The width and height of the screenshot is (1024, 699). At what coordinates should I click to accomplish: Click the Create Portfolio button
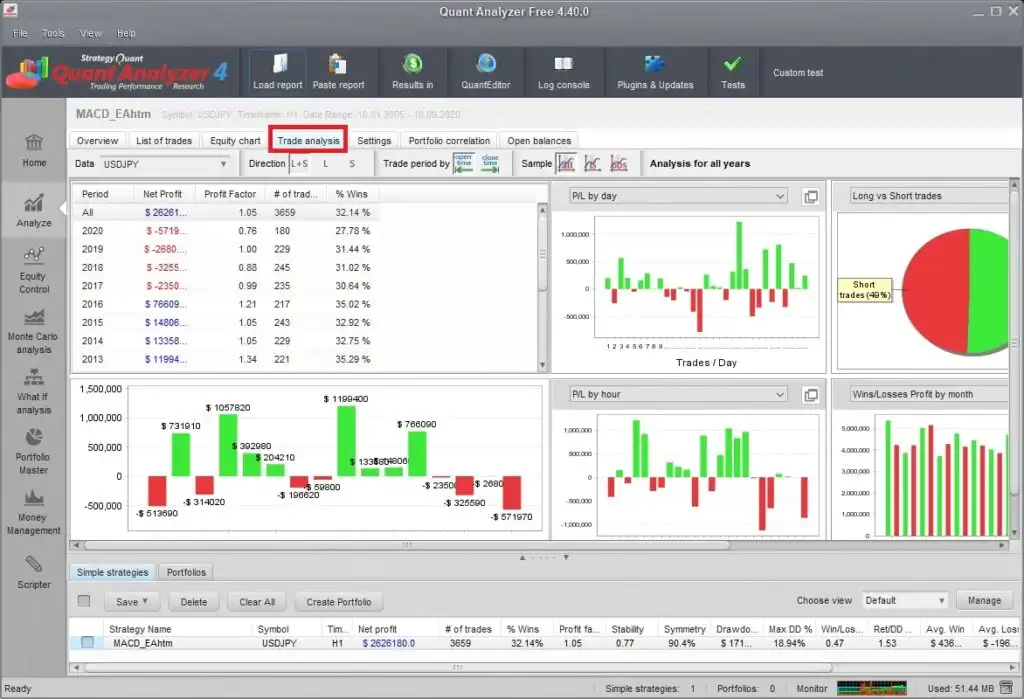coord(340,602)
